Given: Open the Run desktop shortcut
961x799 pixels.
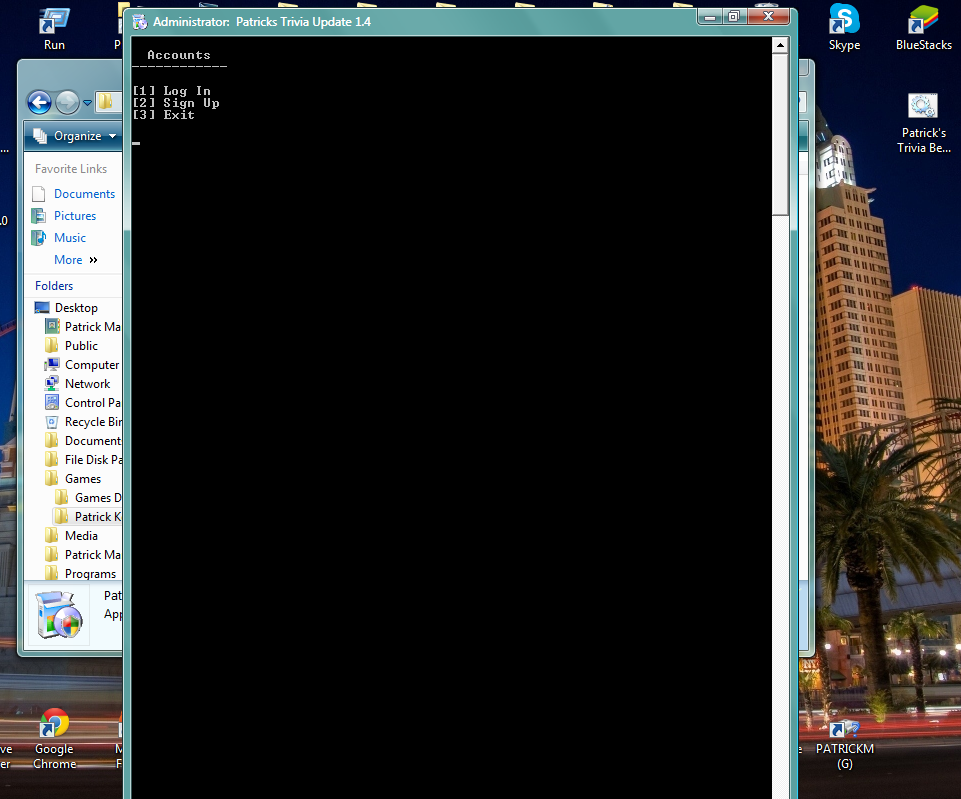Looking at the screenshot, I should click(54, 29).
